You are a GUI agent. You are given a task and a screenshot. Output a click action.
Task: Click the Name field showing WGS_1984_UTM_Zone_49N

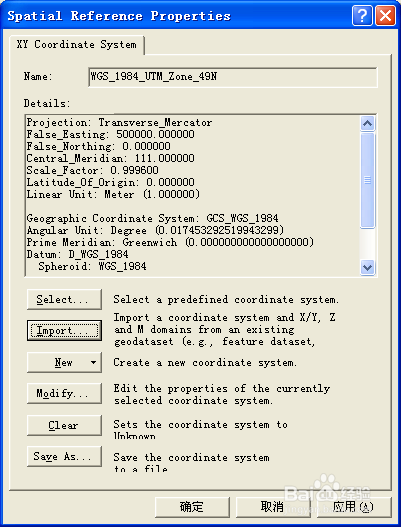pos(233,77)
